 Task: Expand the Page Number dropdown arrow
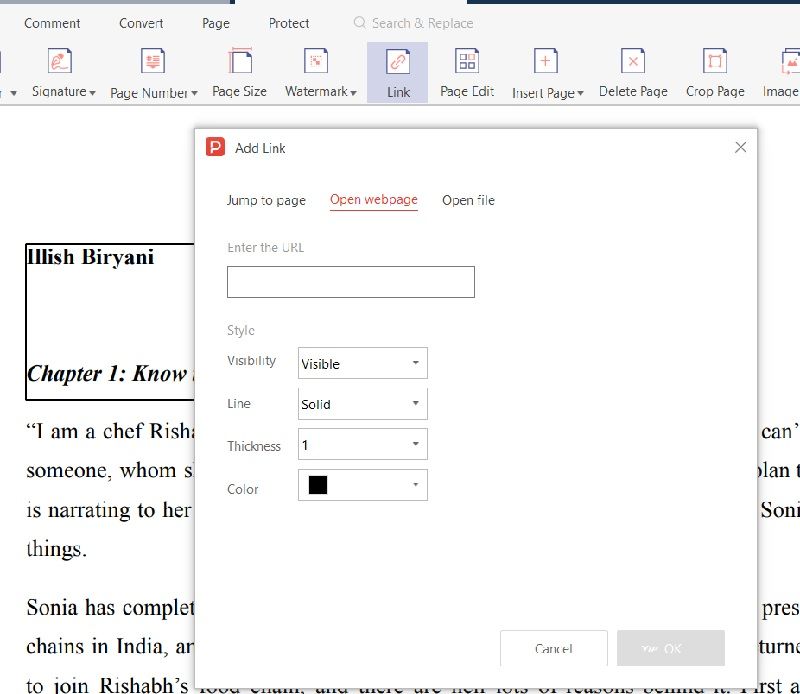194,93
